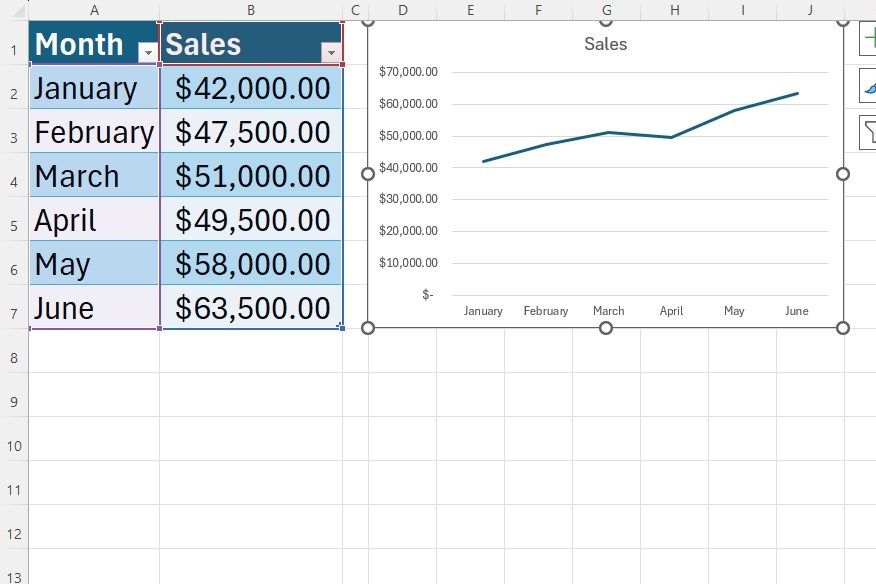Select the Month header cell

tap(94, 43)
